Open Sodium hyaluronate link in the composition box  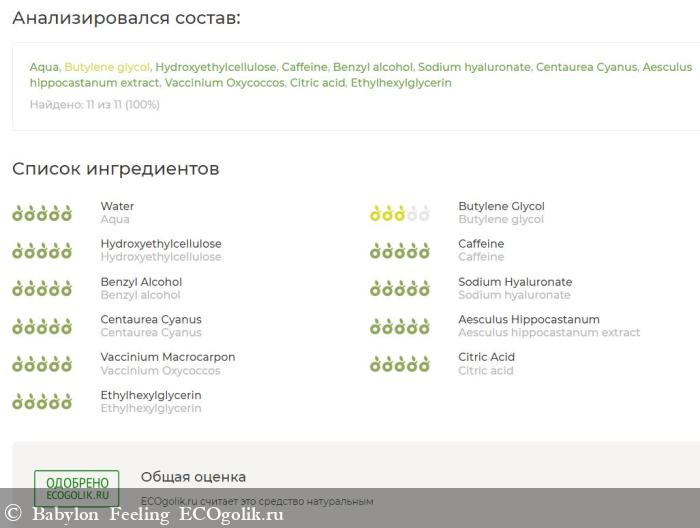tap(474, 67)
